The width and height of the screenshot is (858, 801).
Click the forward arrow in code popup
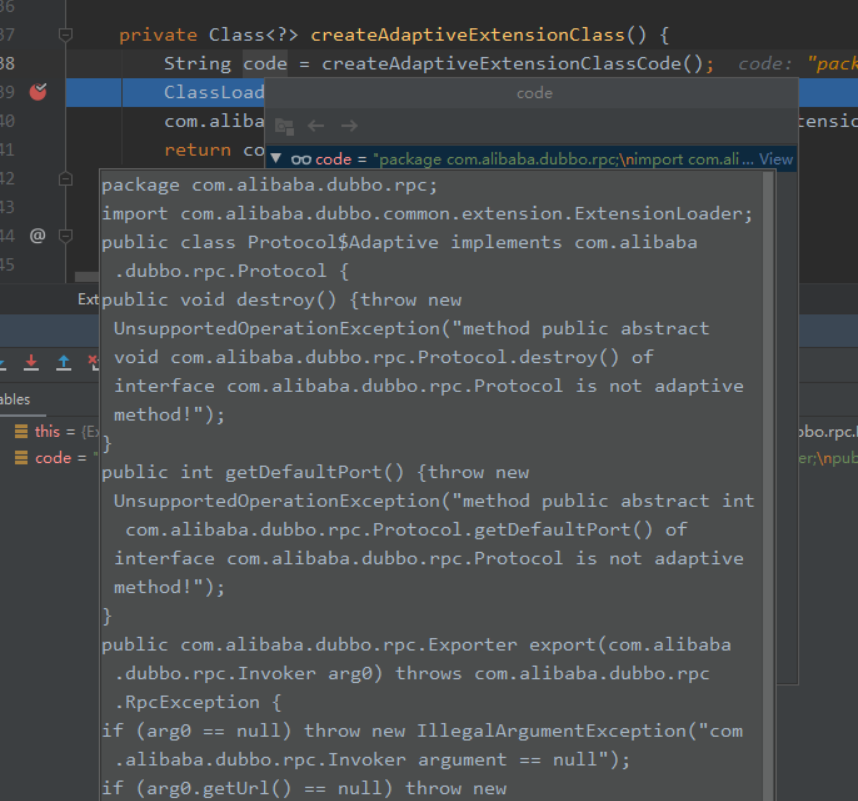(x=349, y=126)
